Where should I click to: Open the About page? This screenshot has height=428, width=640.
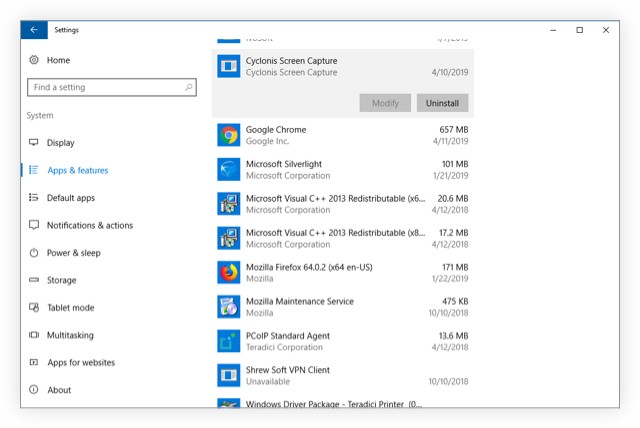tap(59, 390)
